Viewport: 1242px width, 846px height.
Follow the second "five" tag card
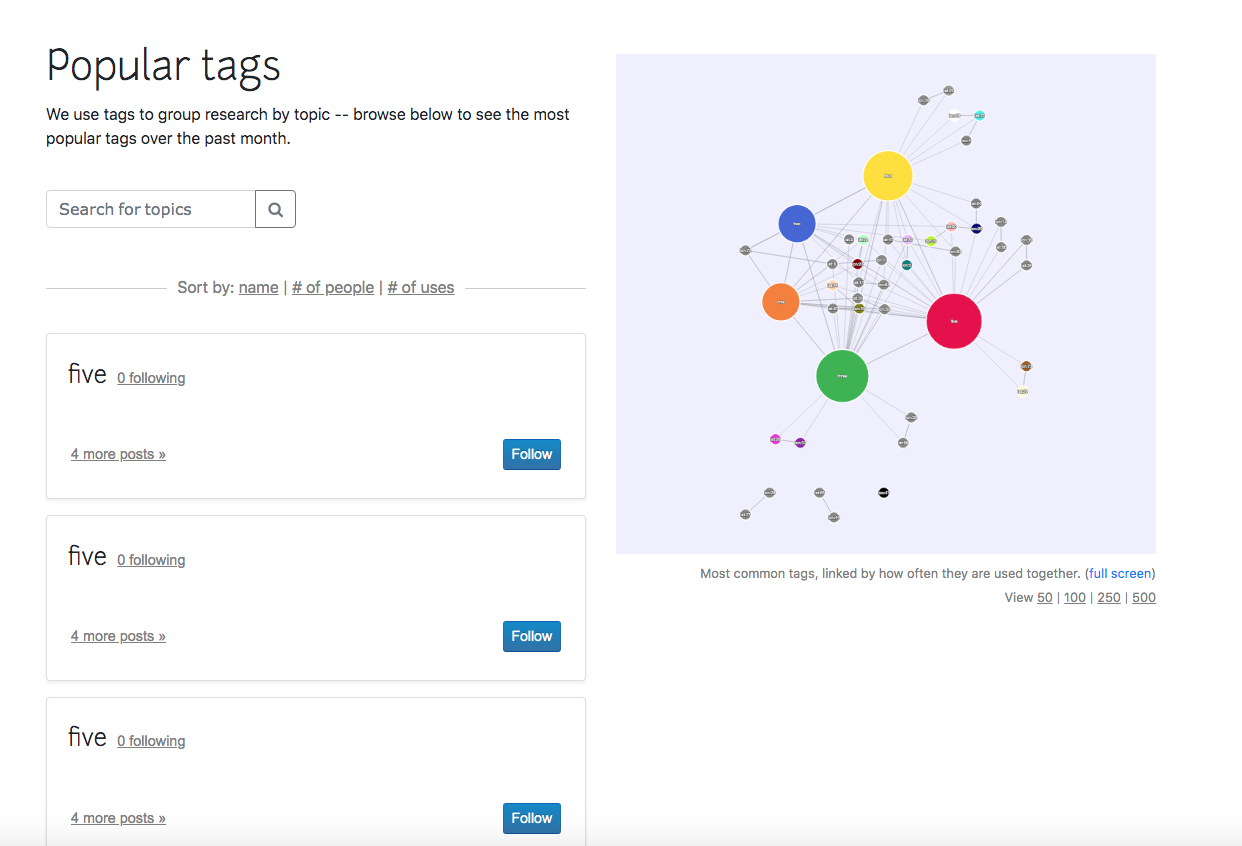tap(531, 636)
